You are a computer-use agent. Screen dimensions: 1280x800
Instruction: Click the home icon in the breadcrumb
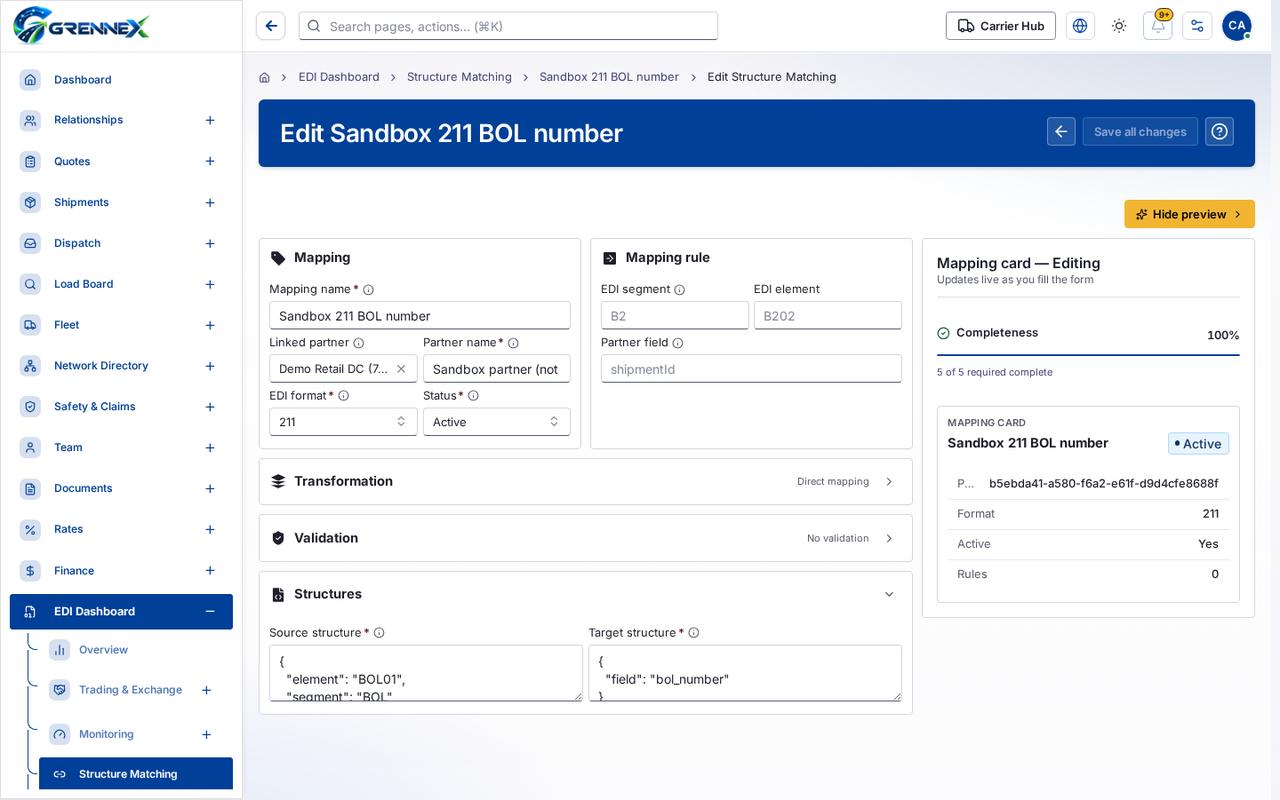264,77
